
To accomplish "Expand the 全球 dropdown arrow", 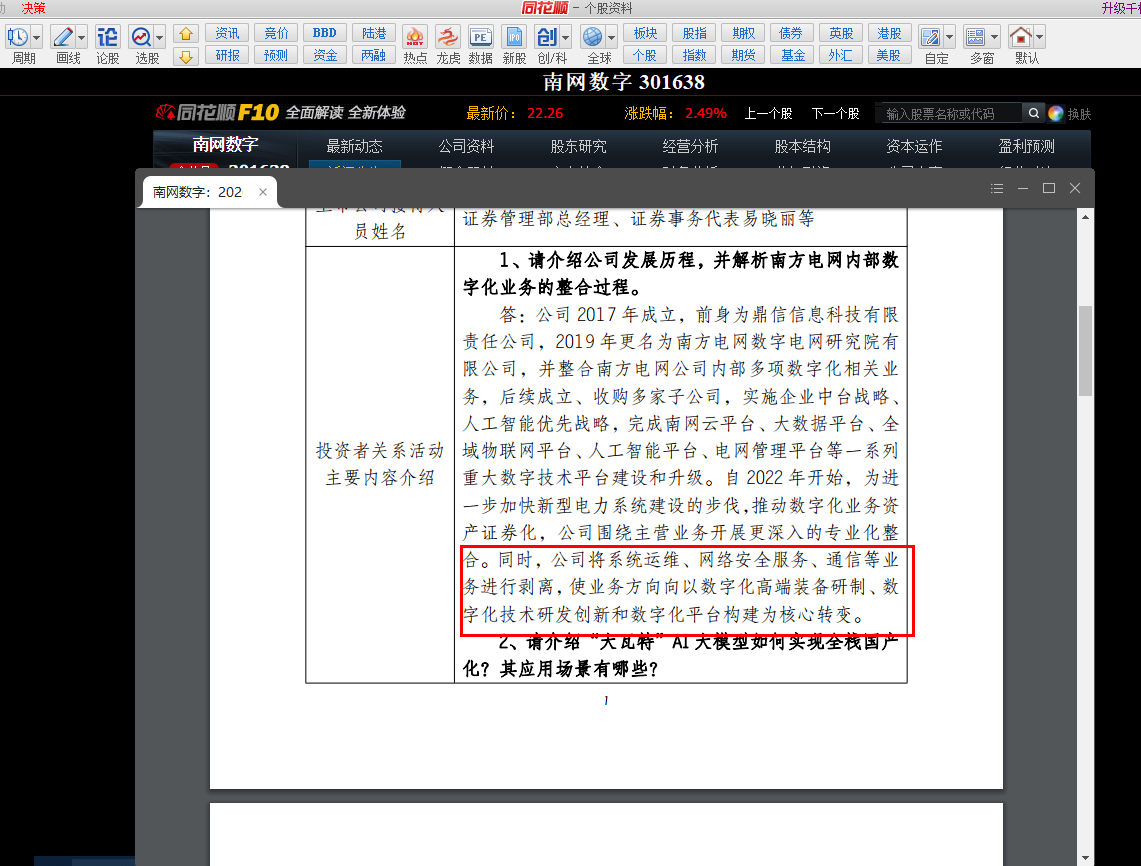I will (611, 37).
